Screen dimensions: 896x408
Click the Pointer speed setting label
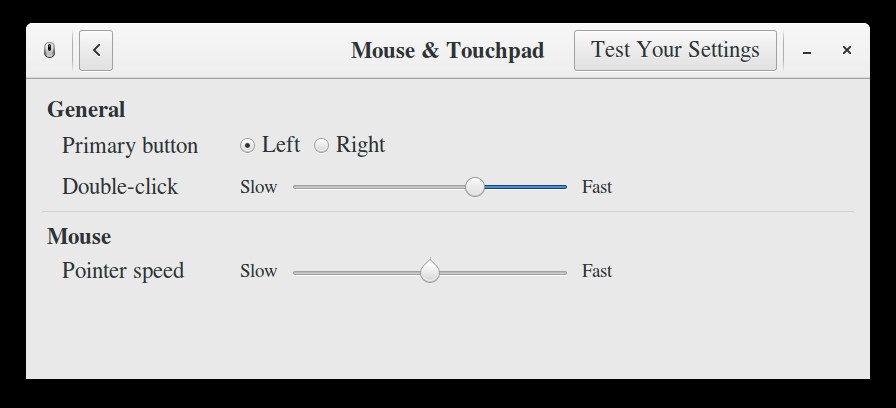[123, 271]
